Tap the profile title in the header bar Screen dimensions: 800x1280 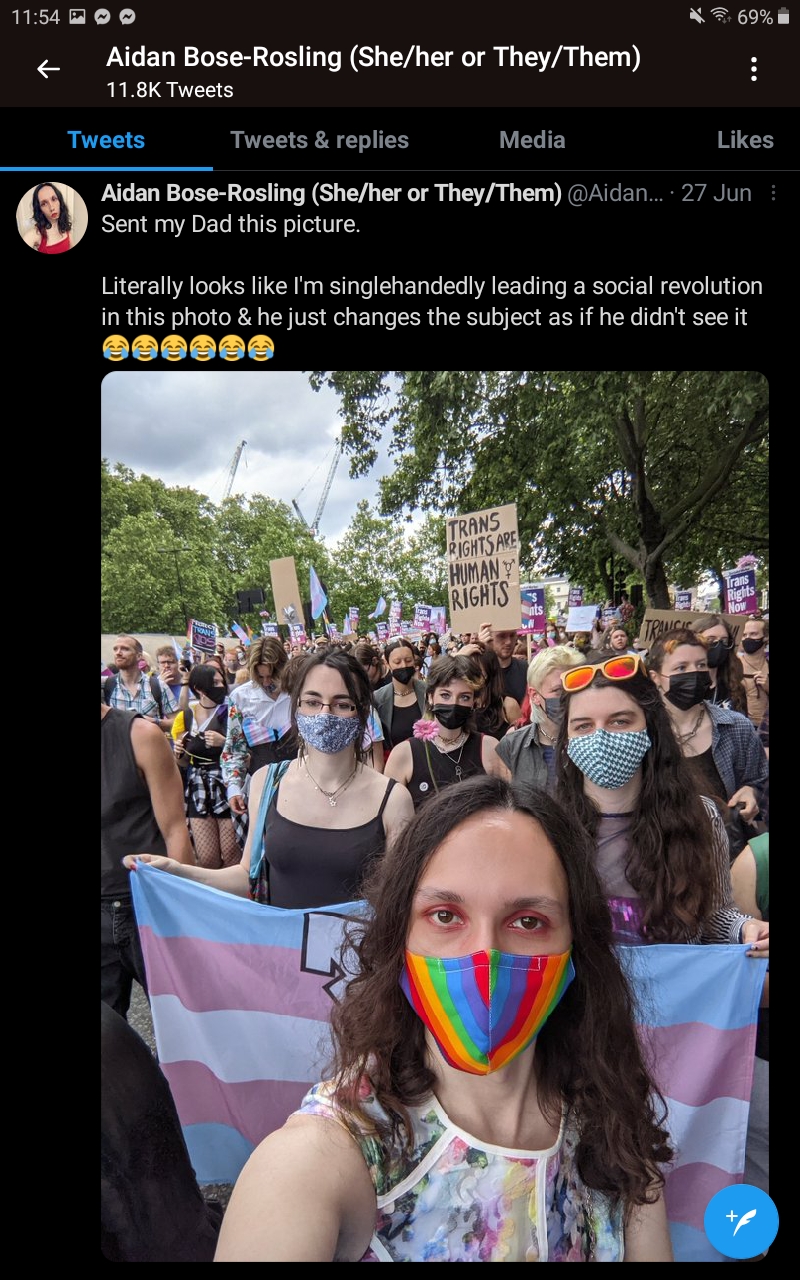point(373,57)
